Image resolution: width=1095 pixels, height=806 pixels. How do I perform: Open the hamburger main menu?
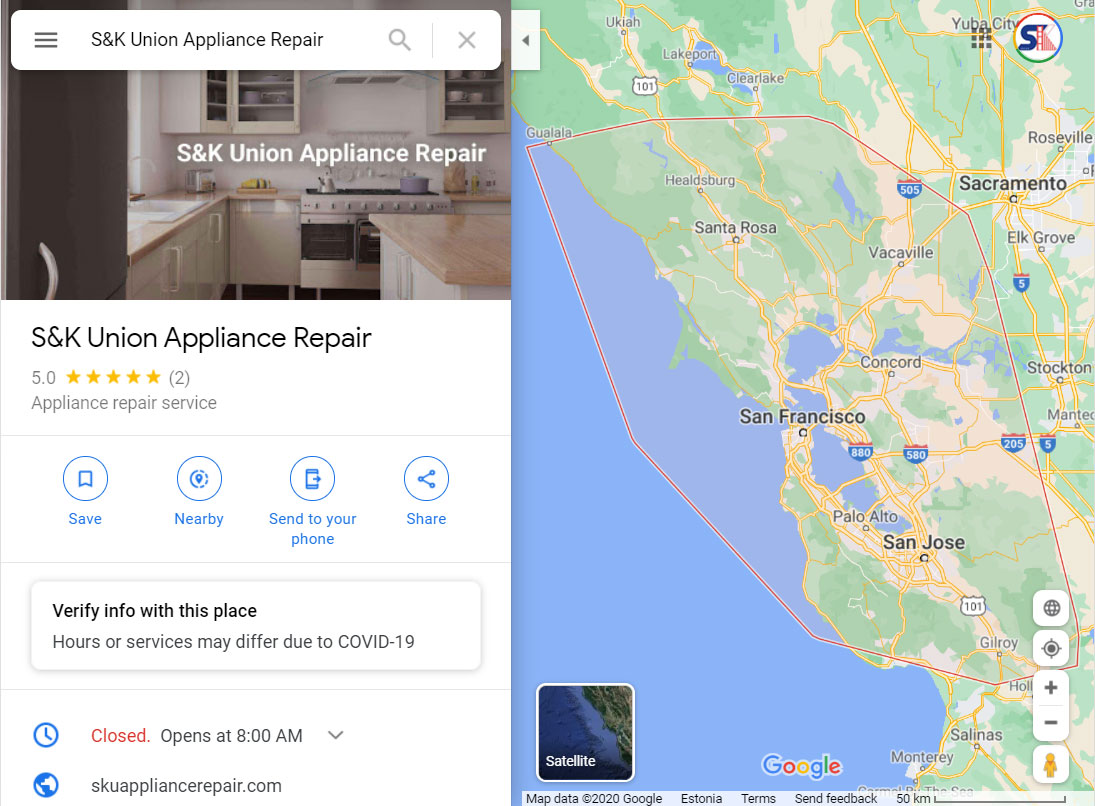46,40
